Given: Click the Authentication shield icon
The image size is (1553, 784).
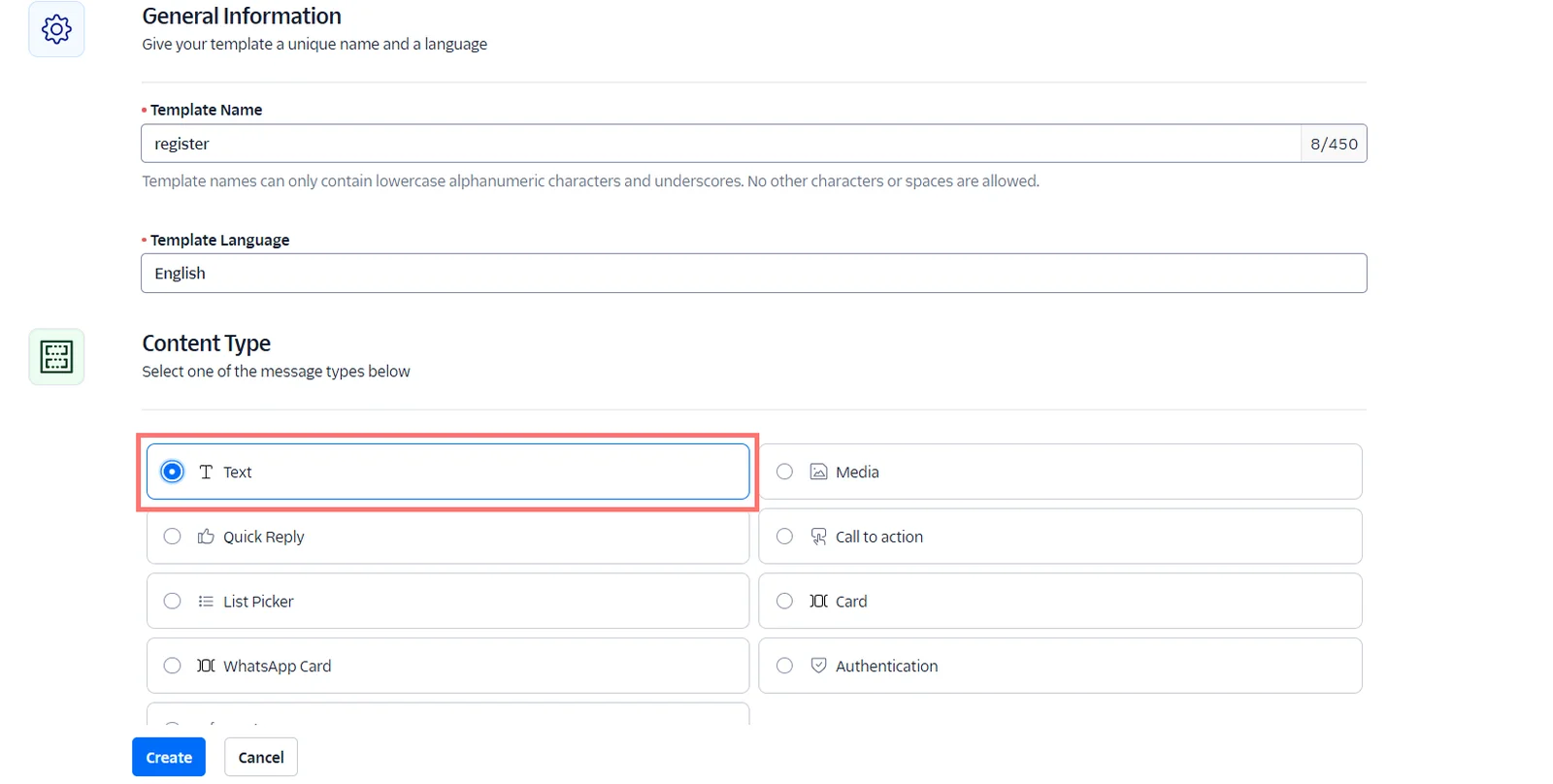Looking at the screenshot, I should click(818, 666).
